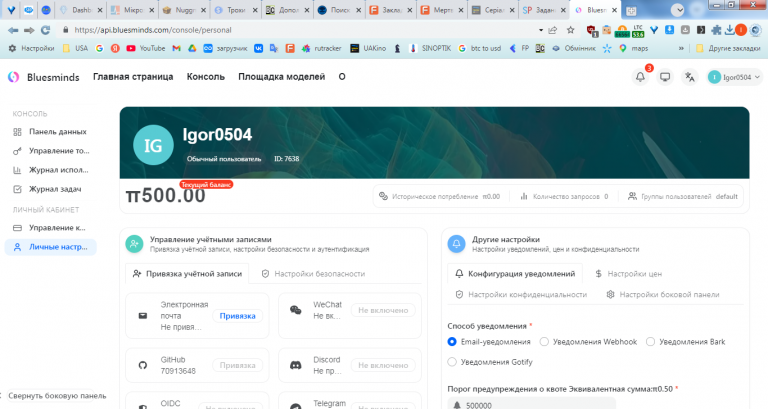The width and height of the screenshot is (768, 409).
Task: Click the Discord logo icon
Action: point(295,365)
